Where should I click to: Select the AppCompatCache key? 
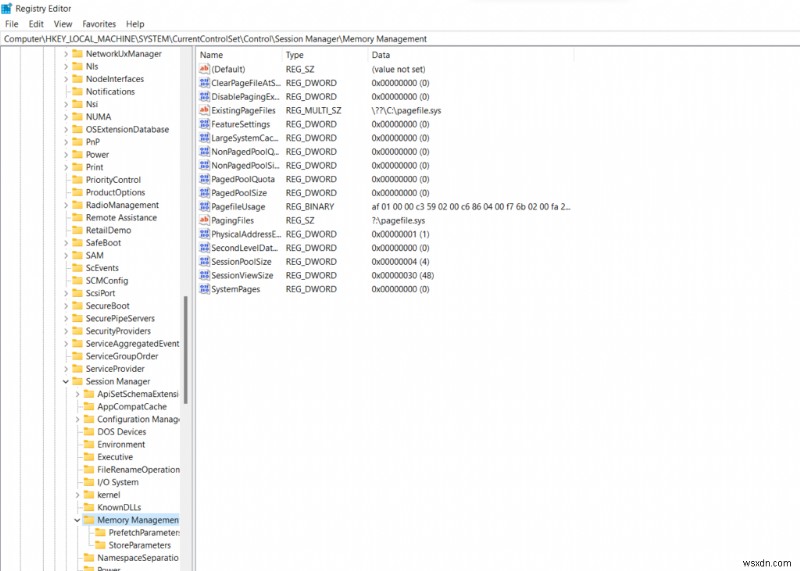[x=132, y=407]
